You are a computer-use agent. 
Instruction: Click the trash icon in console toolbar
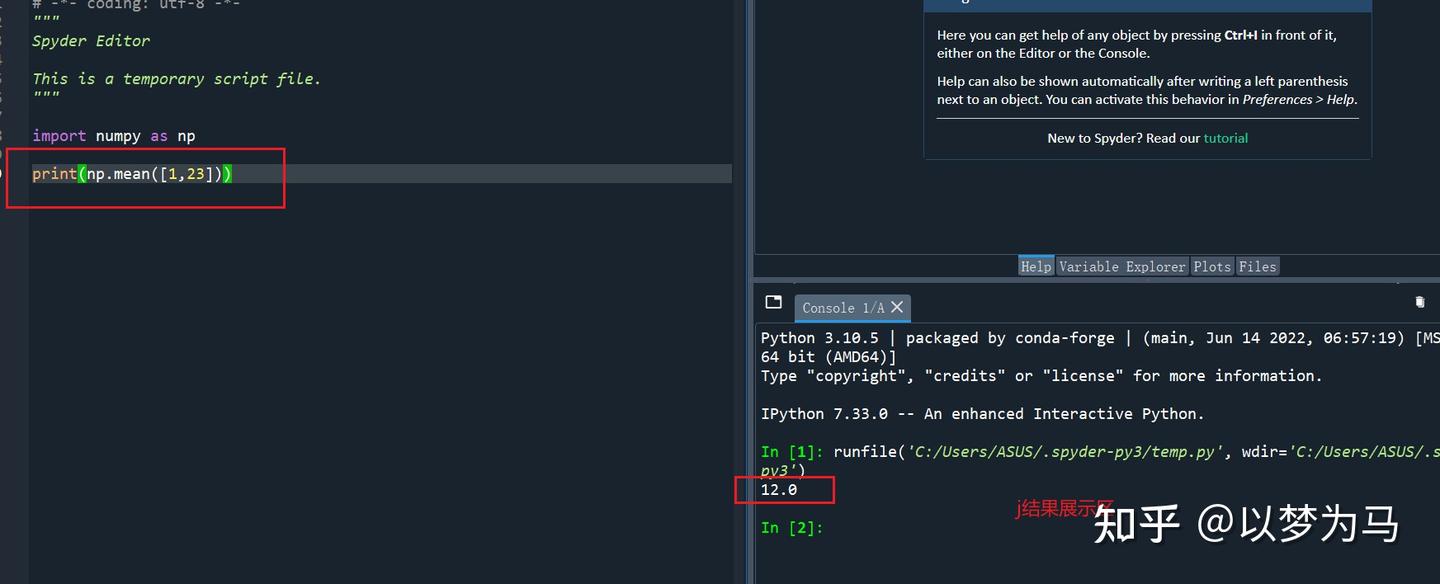tap(1419, 302)
